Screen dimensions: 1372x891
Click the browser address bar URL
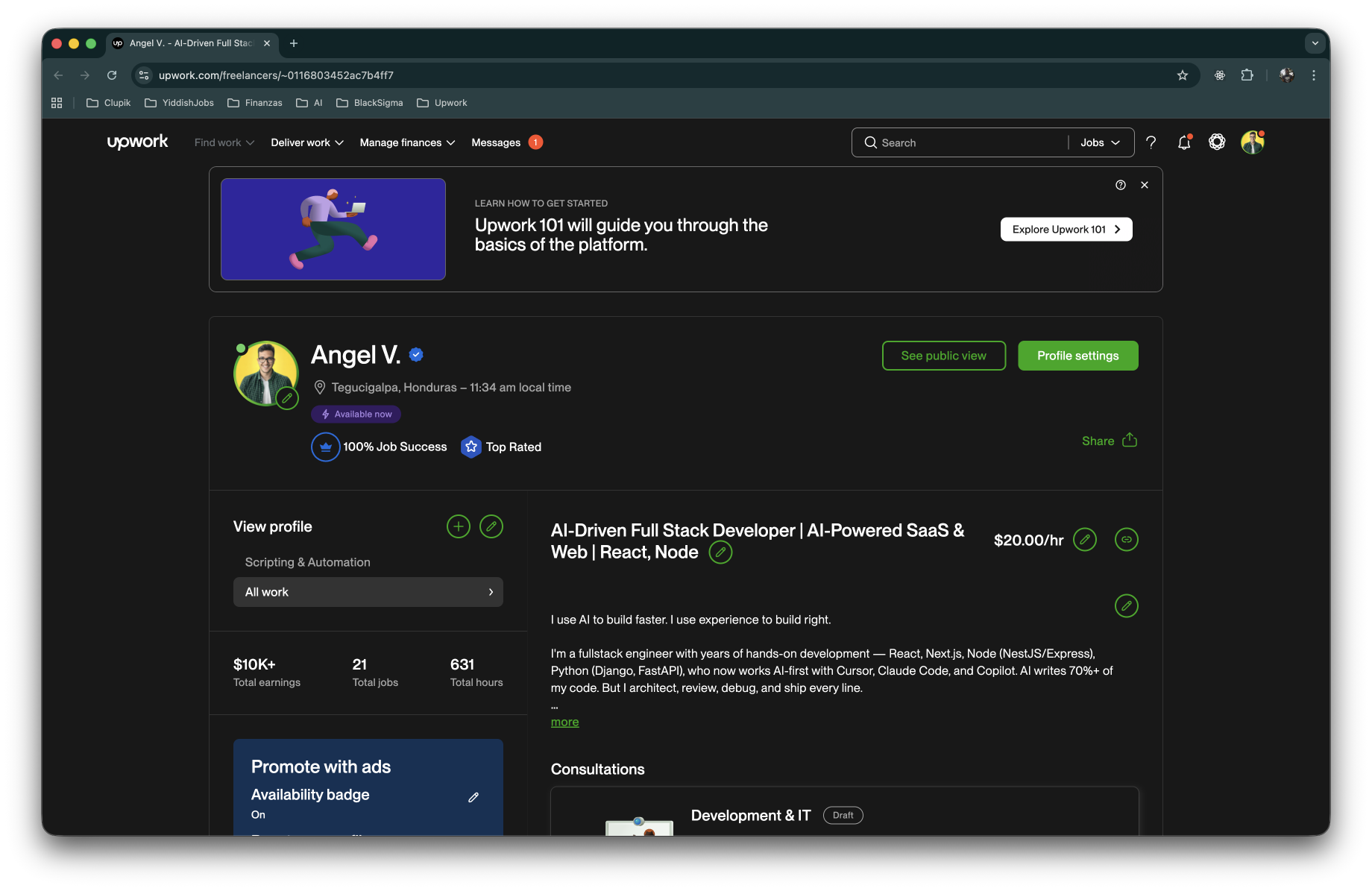click(276, 75)
